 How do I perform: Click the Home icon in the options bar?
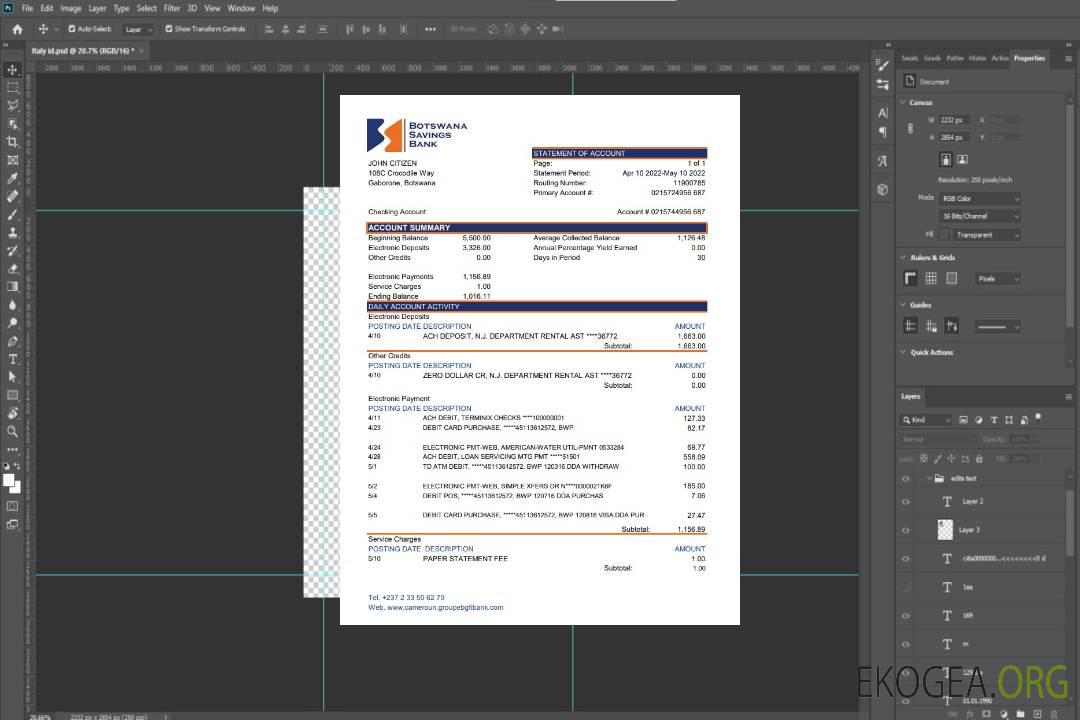click(x=17, y=29)
